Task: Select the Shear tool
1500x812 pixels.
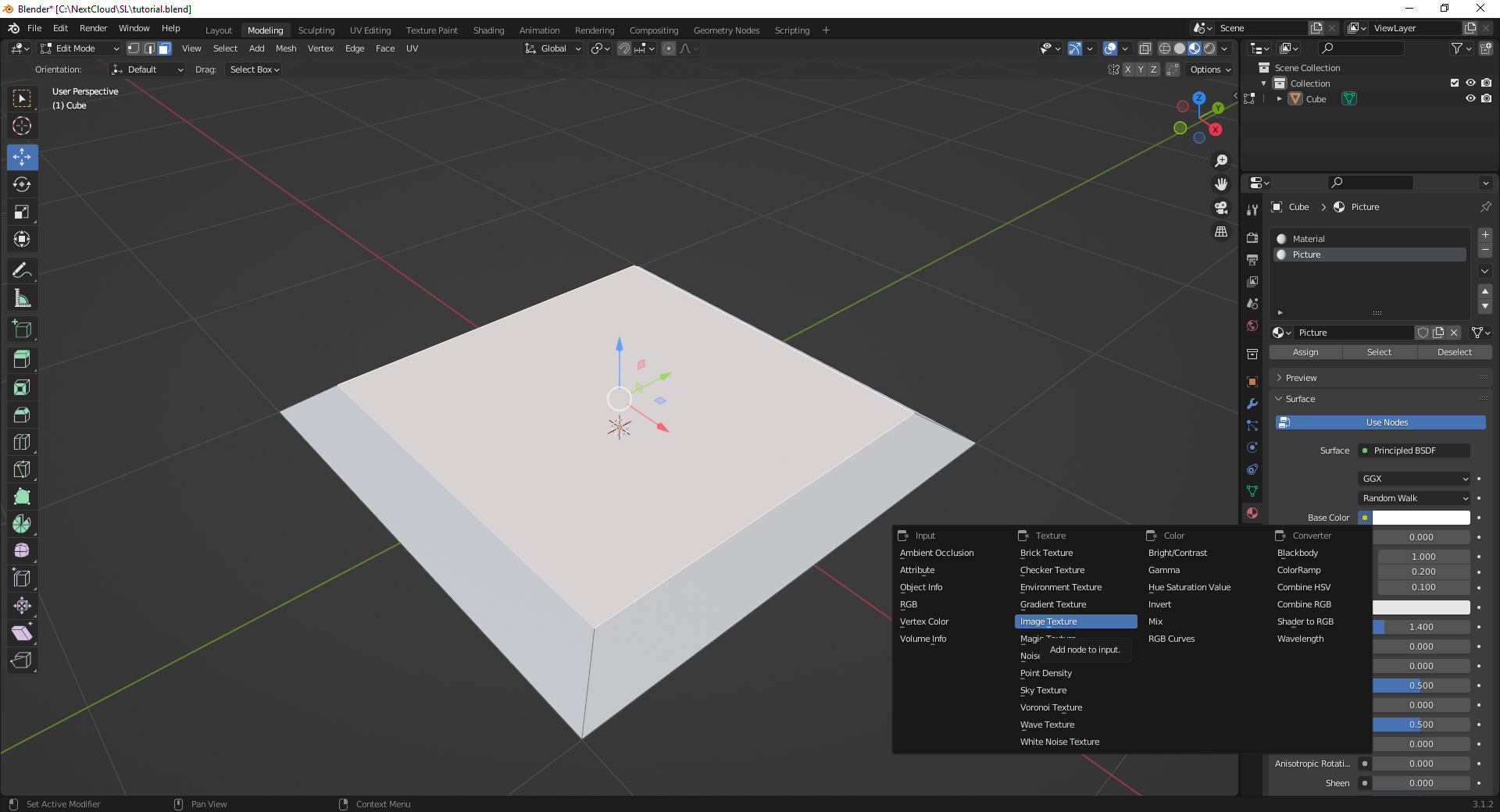Action: (22, 633)
